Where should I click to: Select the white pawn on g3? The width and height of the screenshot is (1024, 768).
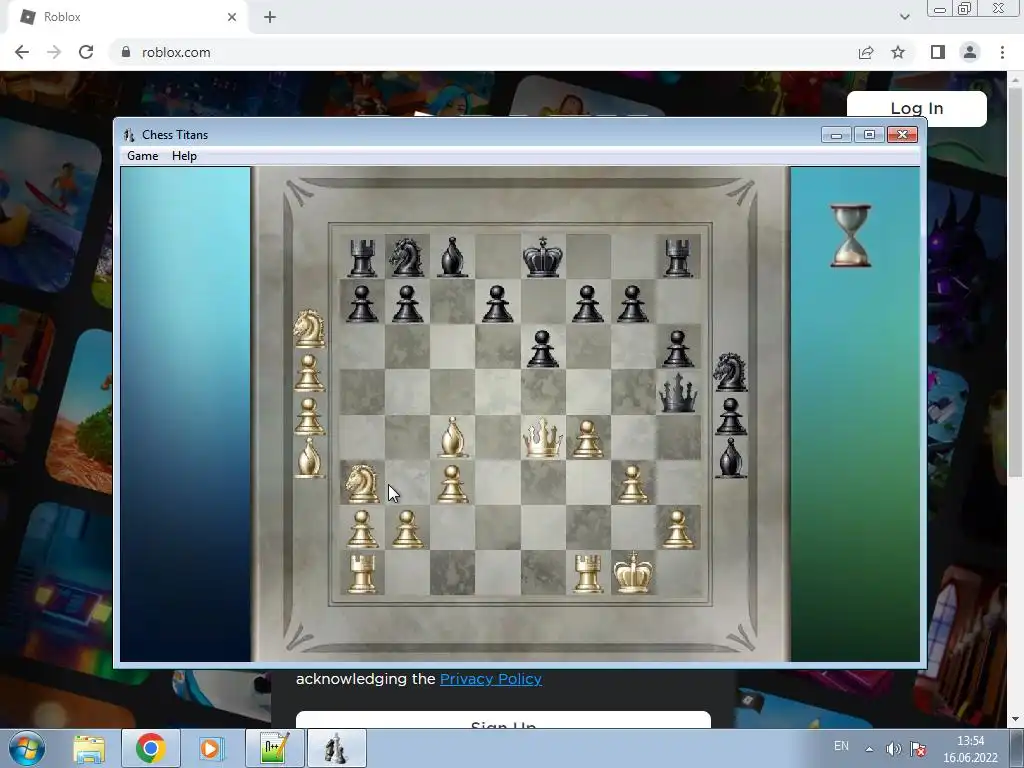click(632, 483)
